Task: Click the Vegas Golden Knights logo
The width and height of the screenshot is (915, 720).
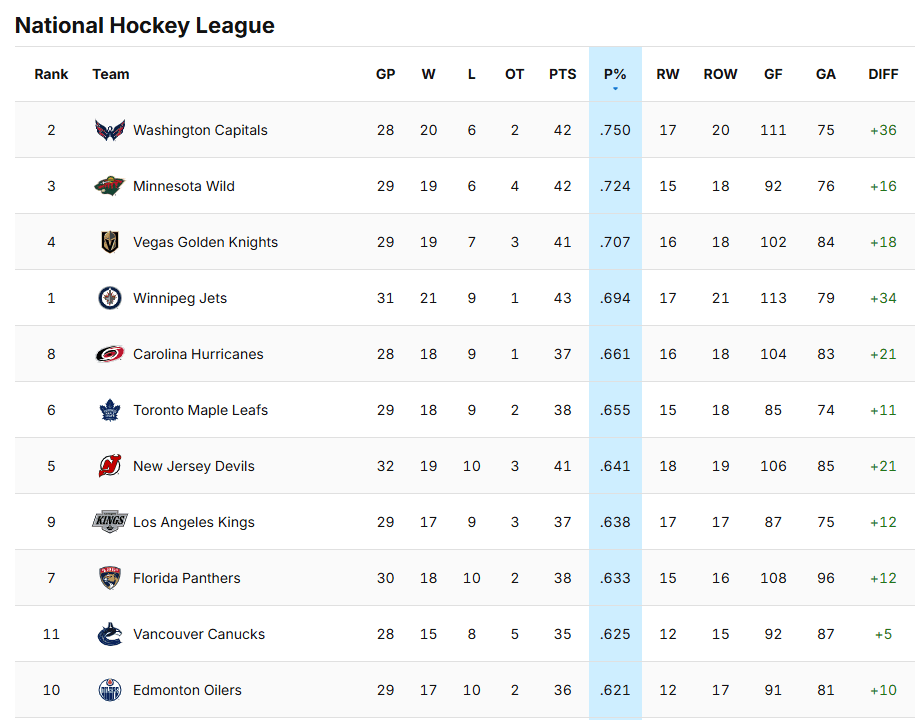Action: click(x=110, y=242)
